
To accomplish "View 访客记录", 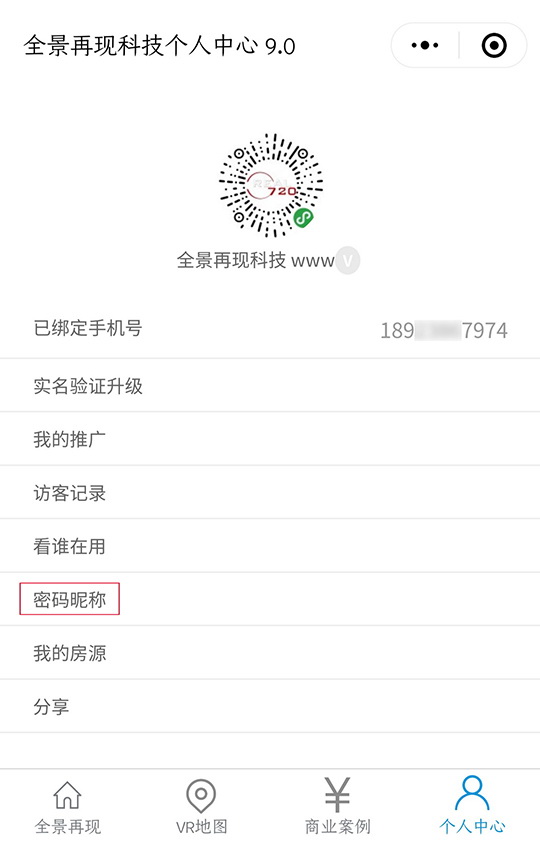I will [270, 493].
